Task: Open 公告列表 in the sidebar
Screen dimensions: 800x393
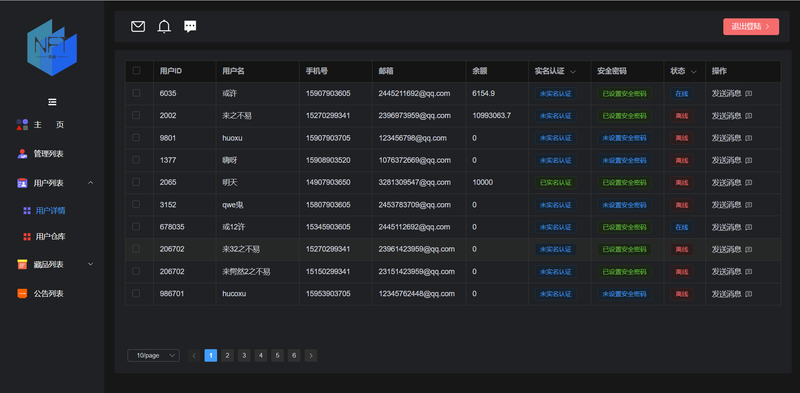Action: (x=48, y=293)
